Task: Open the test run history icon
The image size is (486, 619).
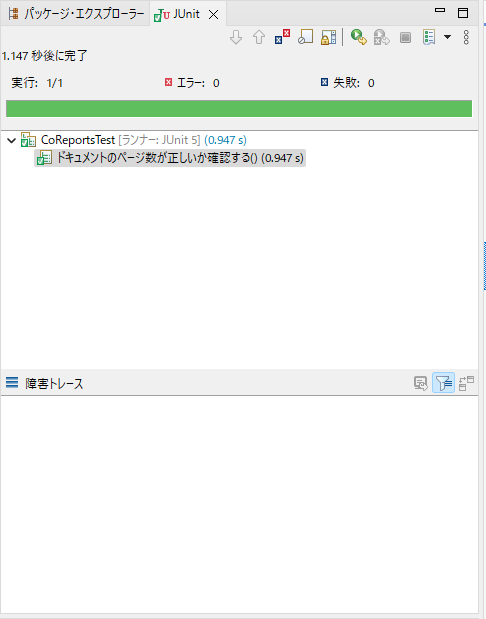Action: (429, 37)
